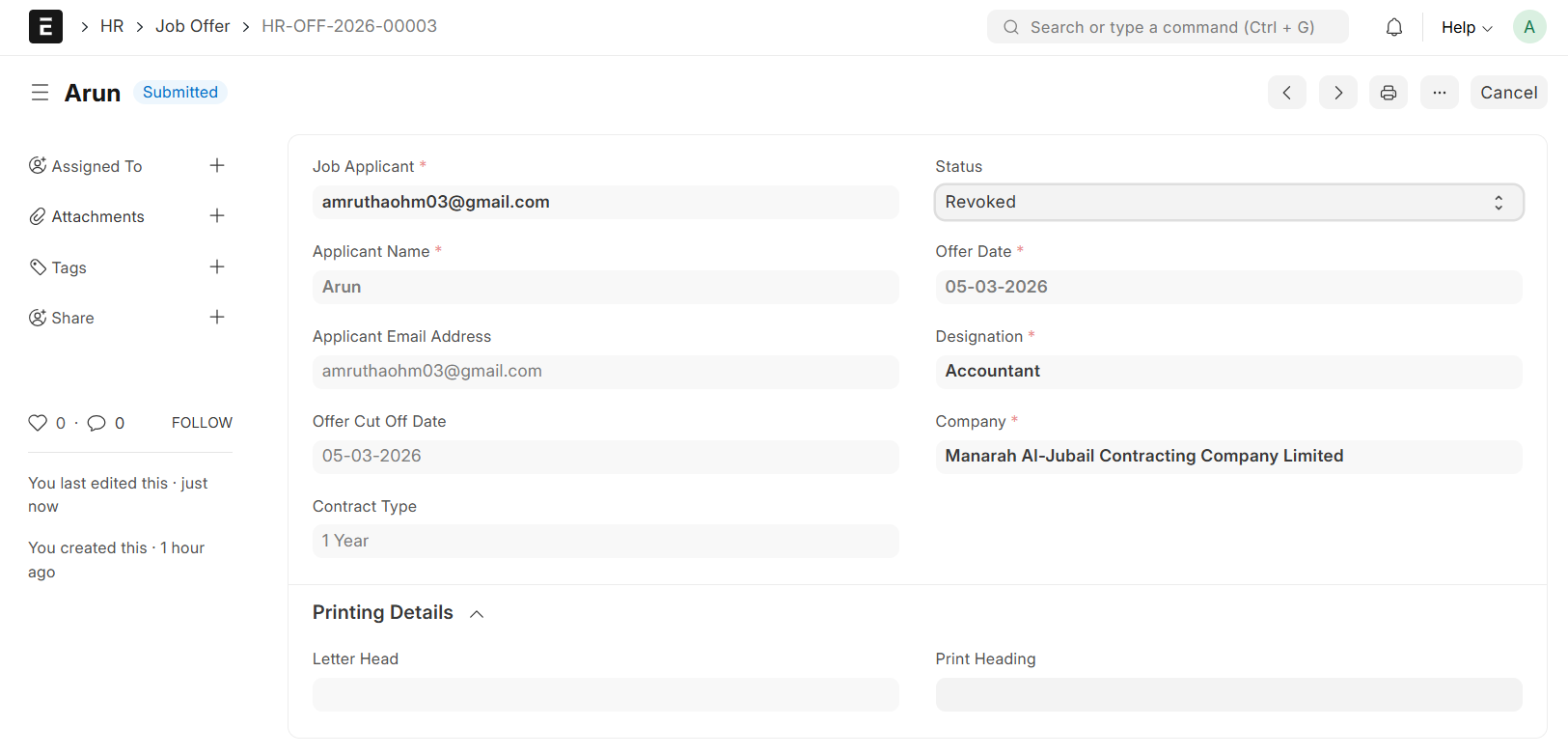Click the Cancel button
The height and width of the screenshot is (756, 1568).
click(1508, 93)
